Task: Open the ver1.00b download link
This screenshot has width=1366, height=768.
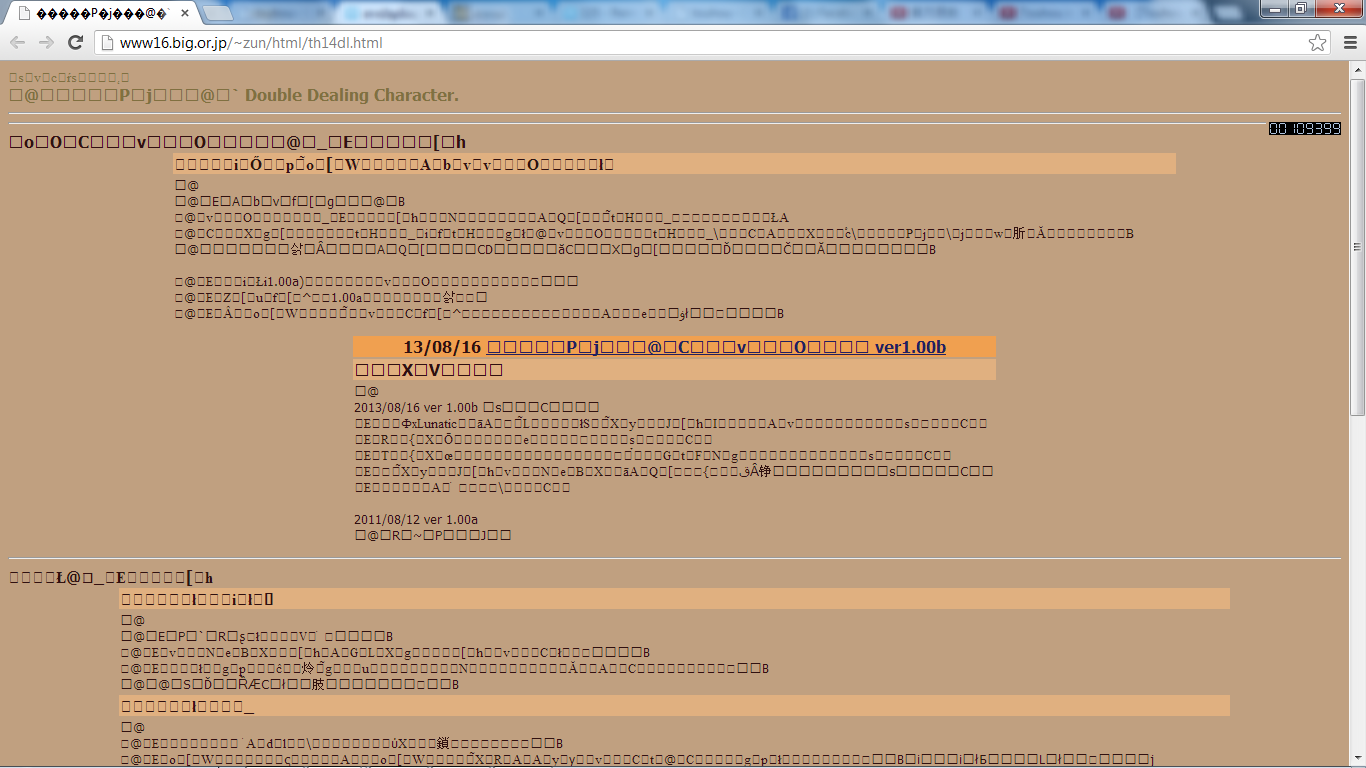Action: 716,347
